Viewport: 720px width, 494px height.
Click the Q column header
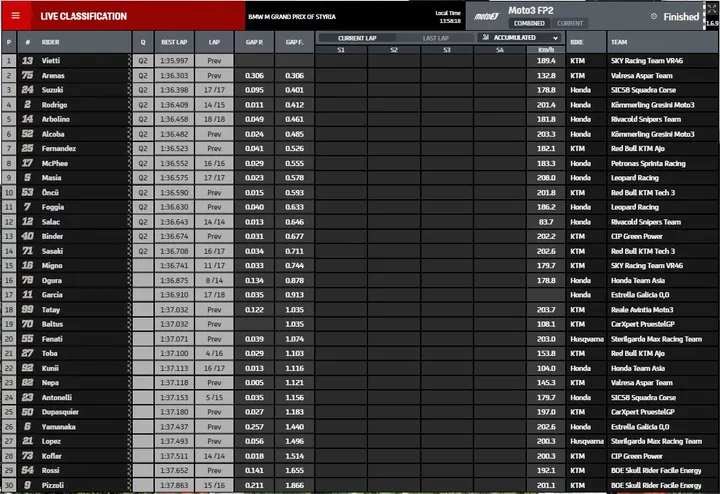click(143, 42)
